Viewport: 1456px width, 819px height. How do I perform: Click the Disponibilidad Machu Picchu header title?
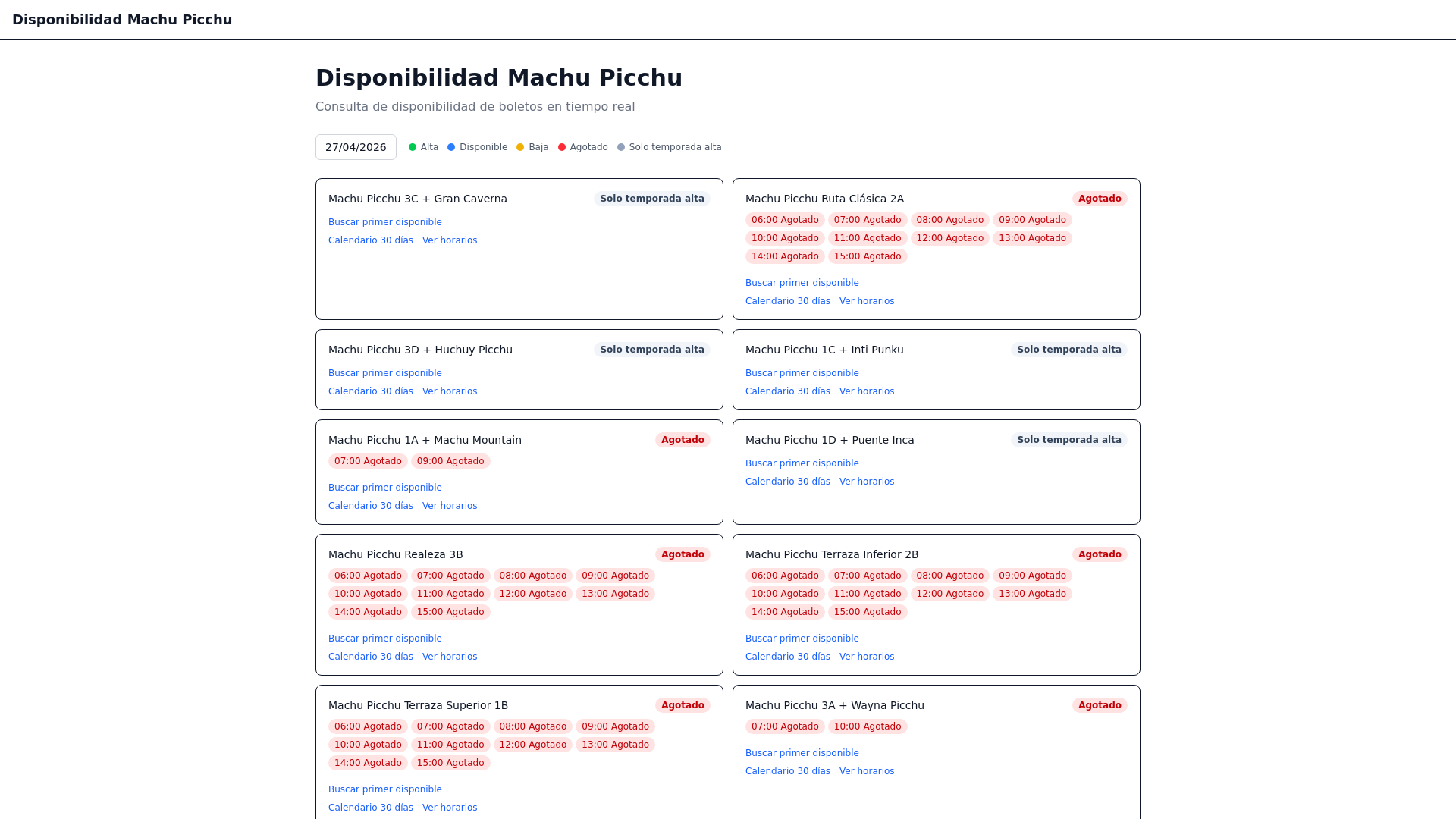tap(122, 20)
